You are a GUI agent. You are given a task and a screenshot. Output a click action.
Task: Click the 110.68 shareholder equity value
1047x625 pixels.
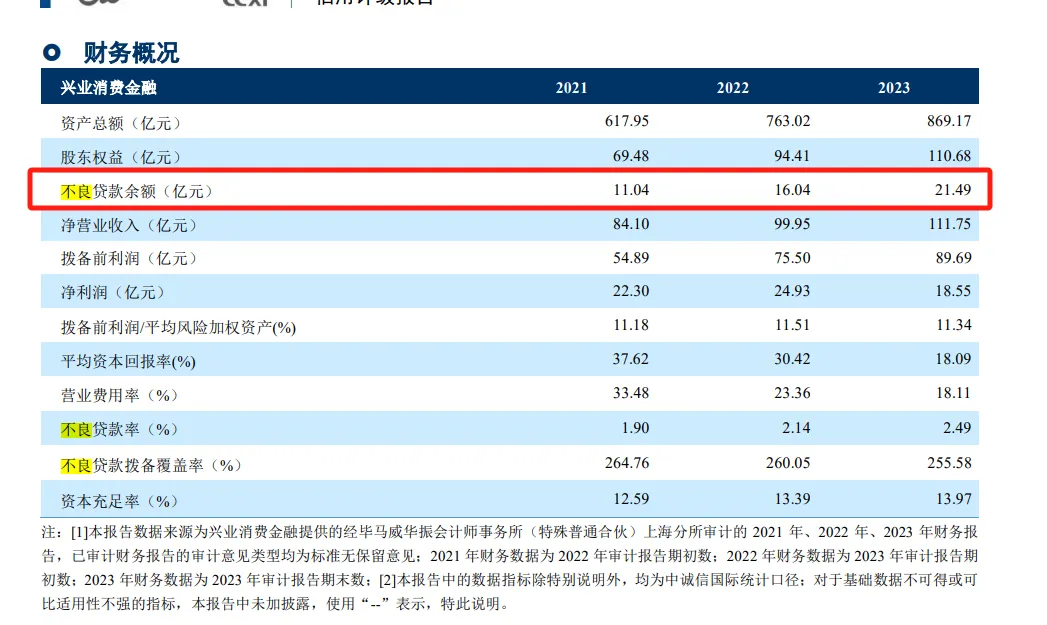pos(950,156)
